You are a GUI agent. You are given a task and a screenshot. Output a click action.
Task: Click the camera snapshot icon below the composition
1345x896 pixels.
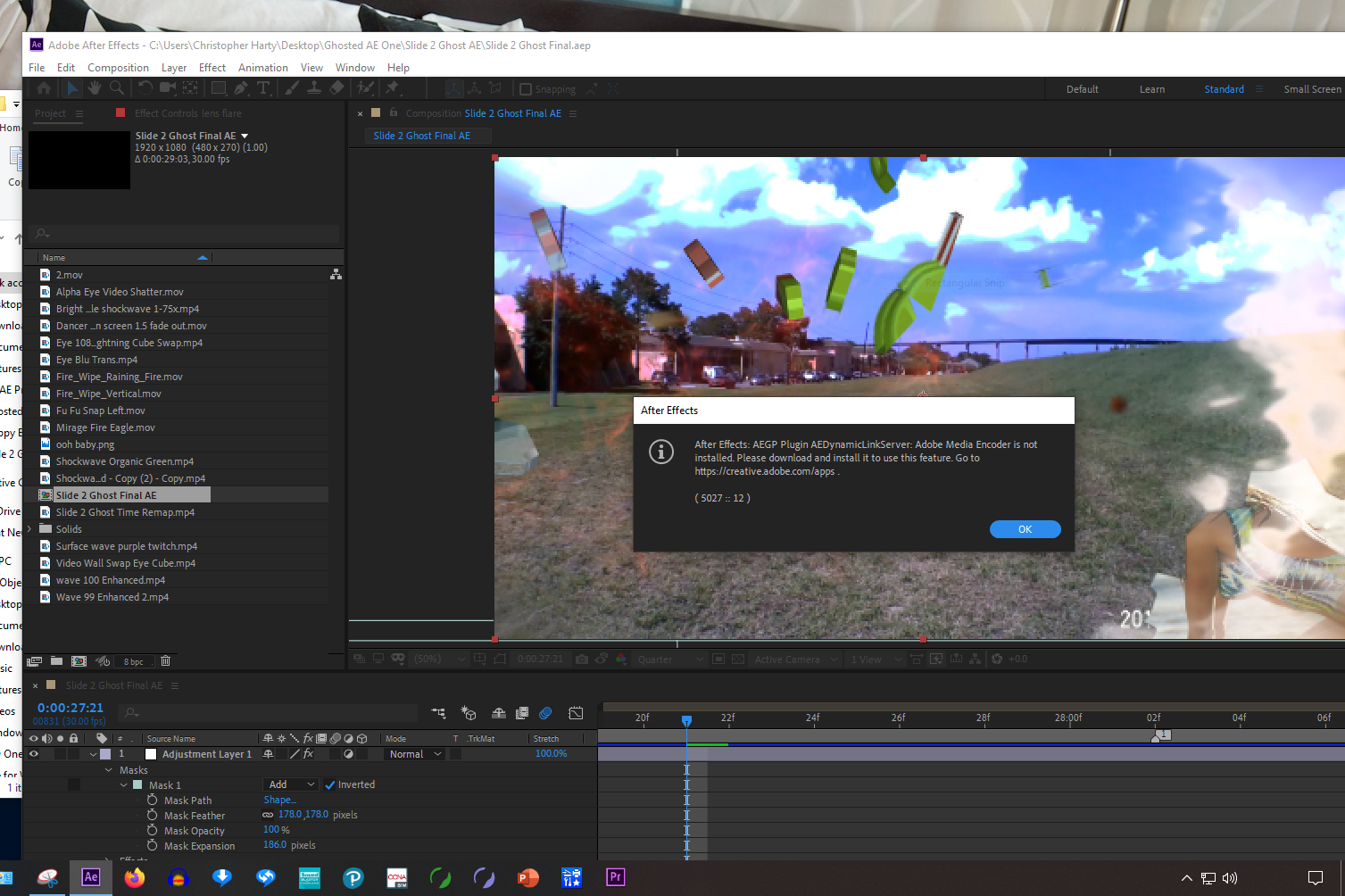pyautogui.click(x=582, y=659)
